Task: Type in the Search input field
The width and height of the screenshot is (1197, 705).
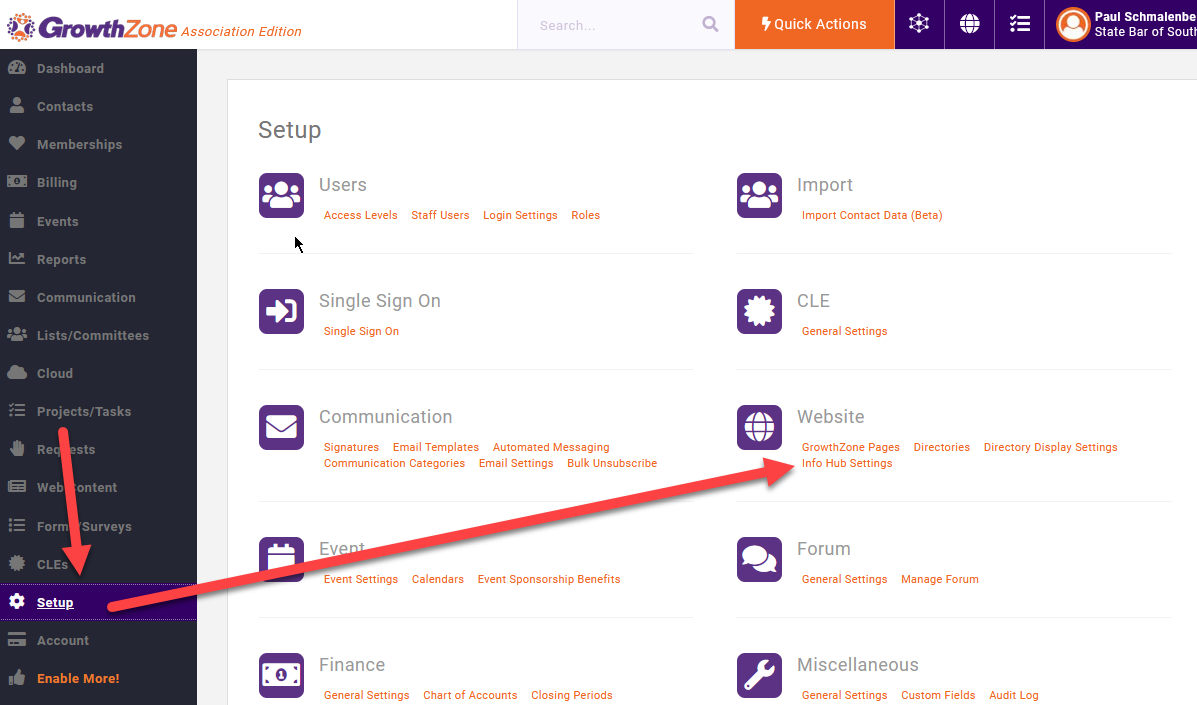Action: (615, 25)
